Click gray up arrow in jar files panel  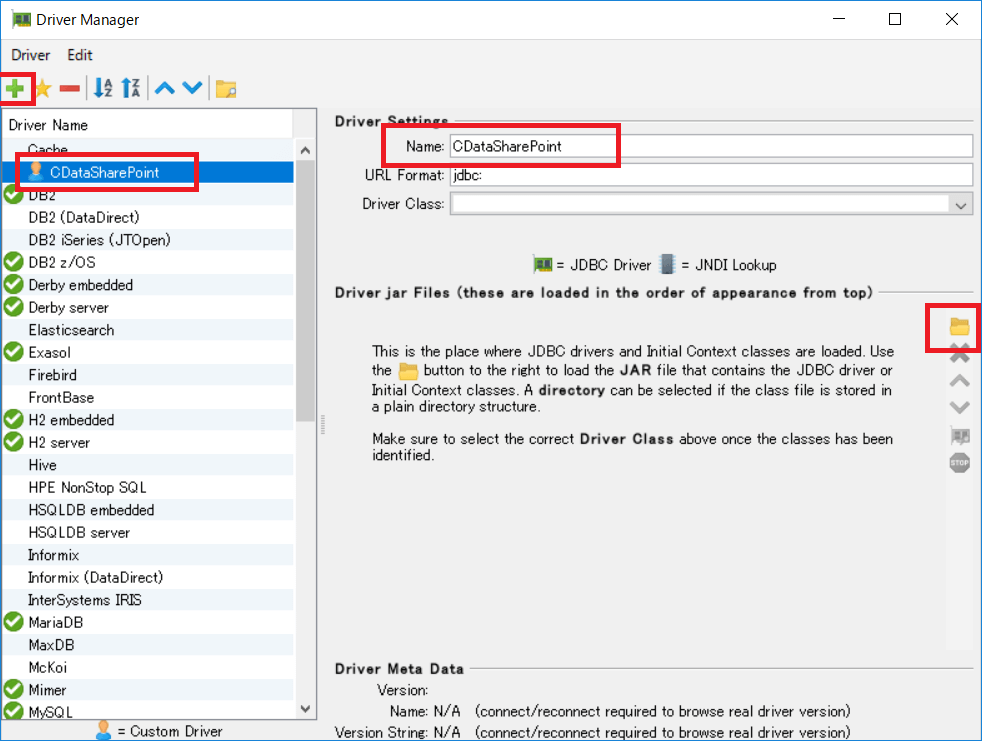click(959, 381)
